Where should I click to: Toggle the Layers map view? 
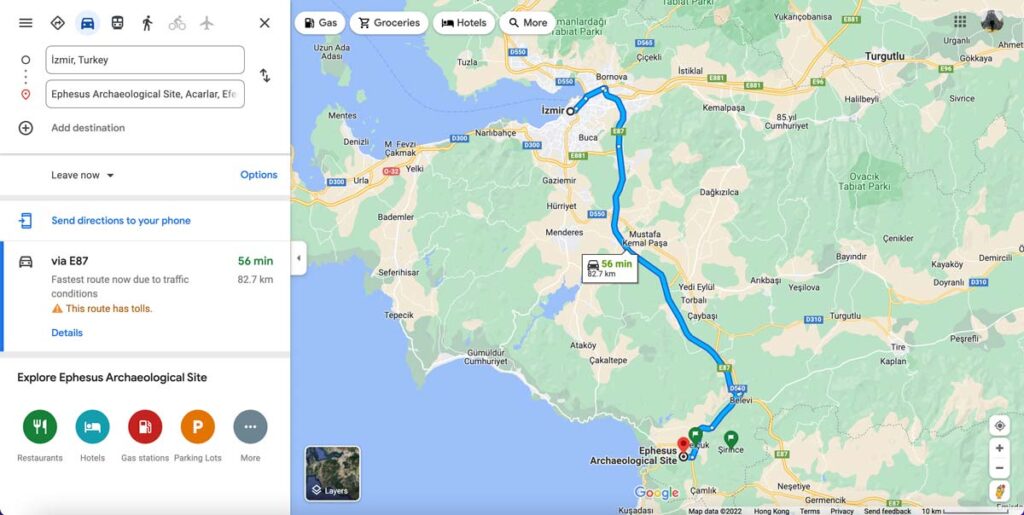coord(332,473)
